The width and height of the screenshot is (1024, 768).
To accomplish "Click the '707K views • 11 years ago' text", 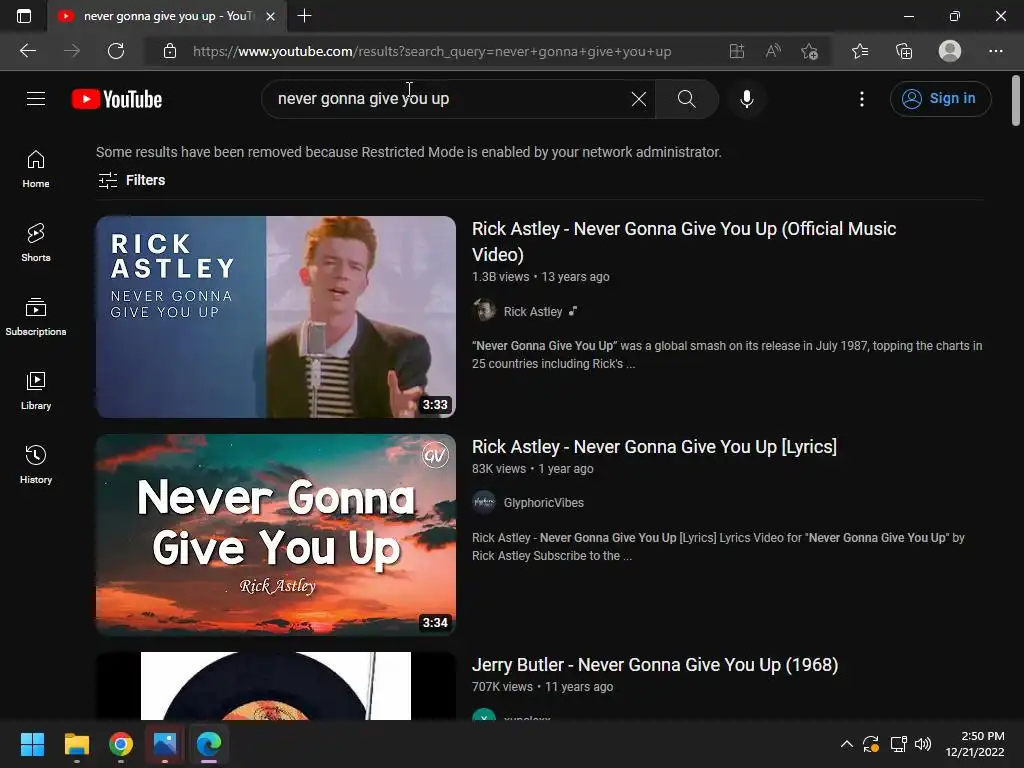I will pos(543,687).
